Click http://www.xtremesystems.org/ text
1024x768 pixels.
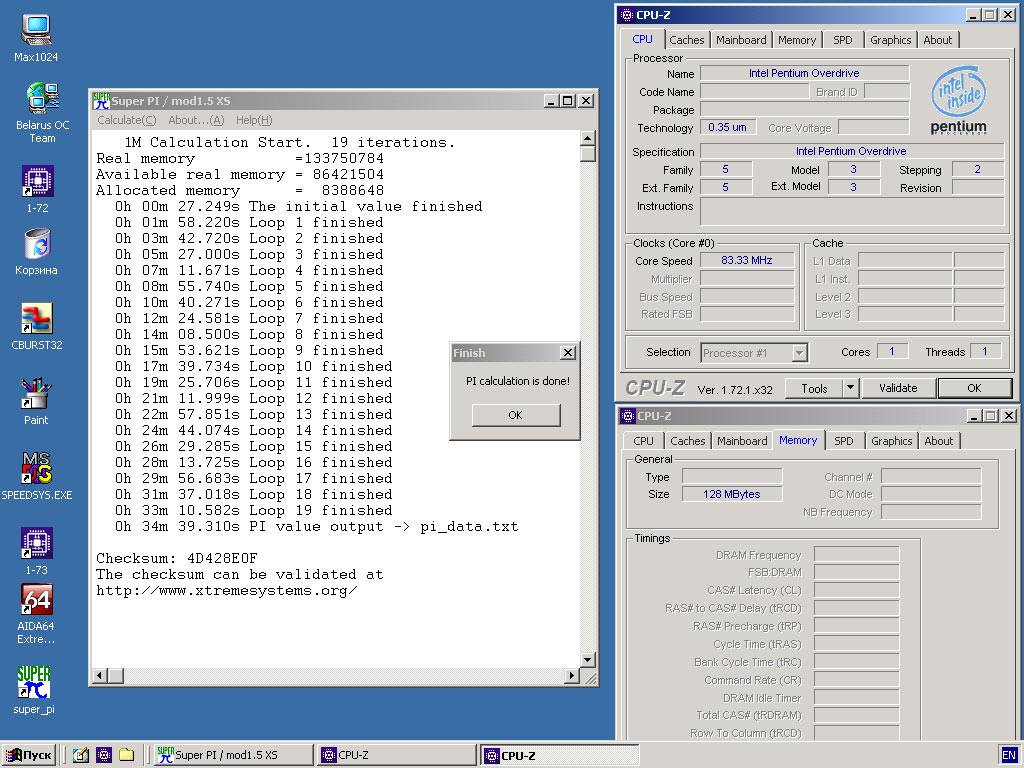[227, 590]
